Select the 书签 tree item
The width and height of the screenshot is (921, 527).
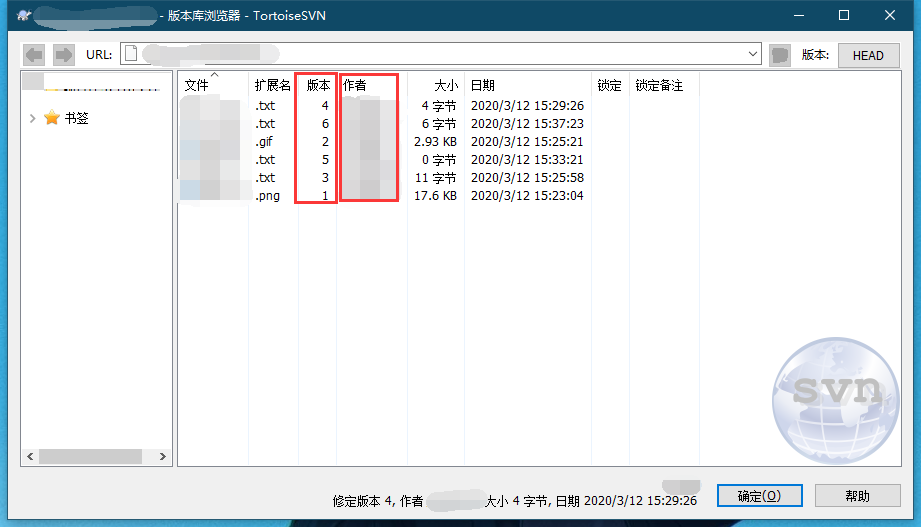tap(76, 118)
